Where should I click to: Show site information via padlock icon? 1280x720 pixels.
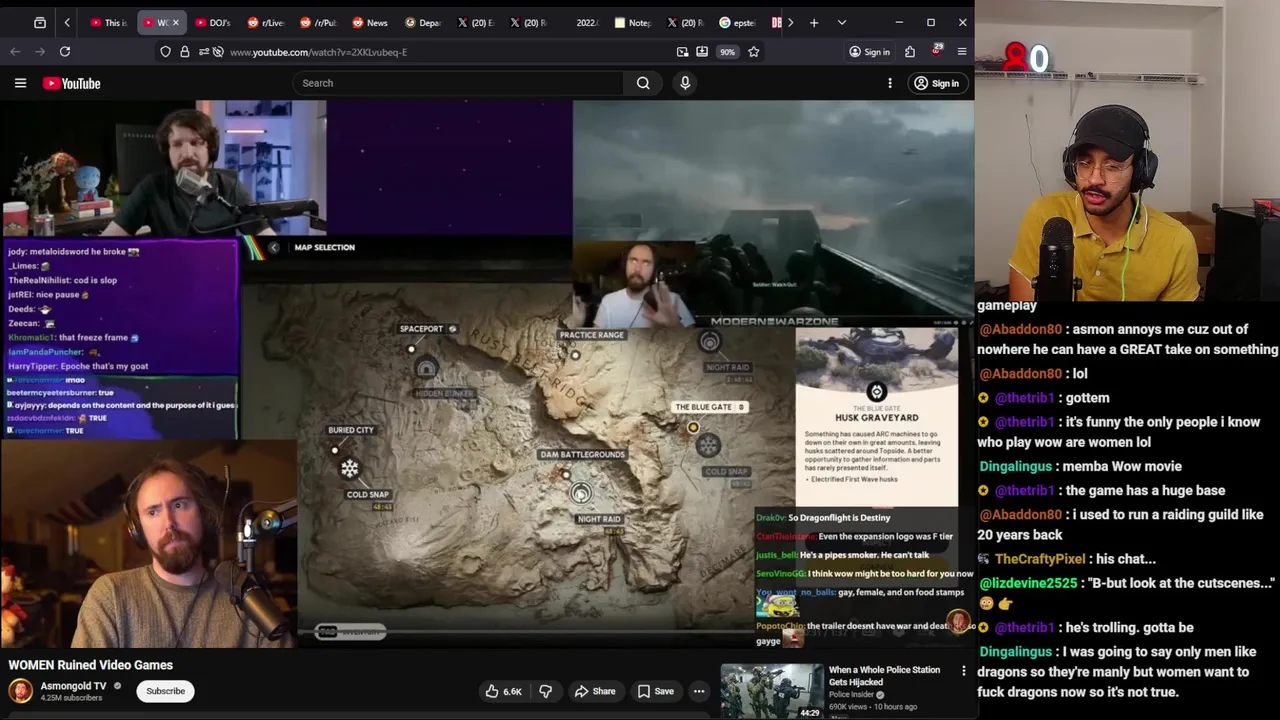point(185,51)
